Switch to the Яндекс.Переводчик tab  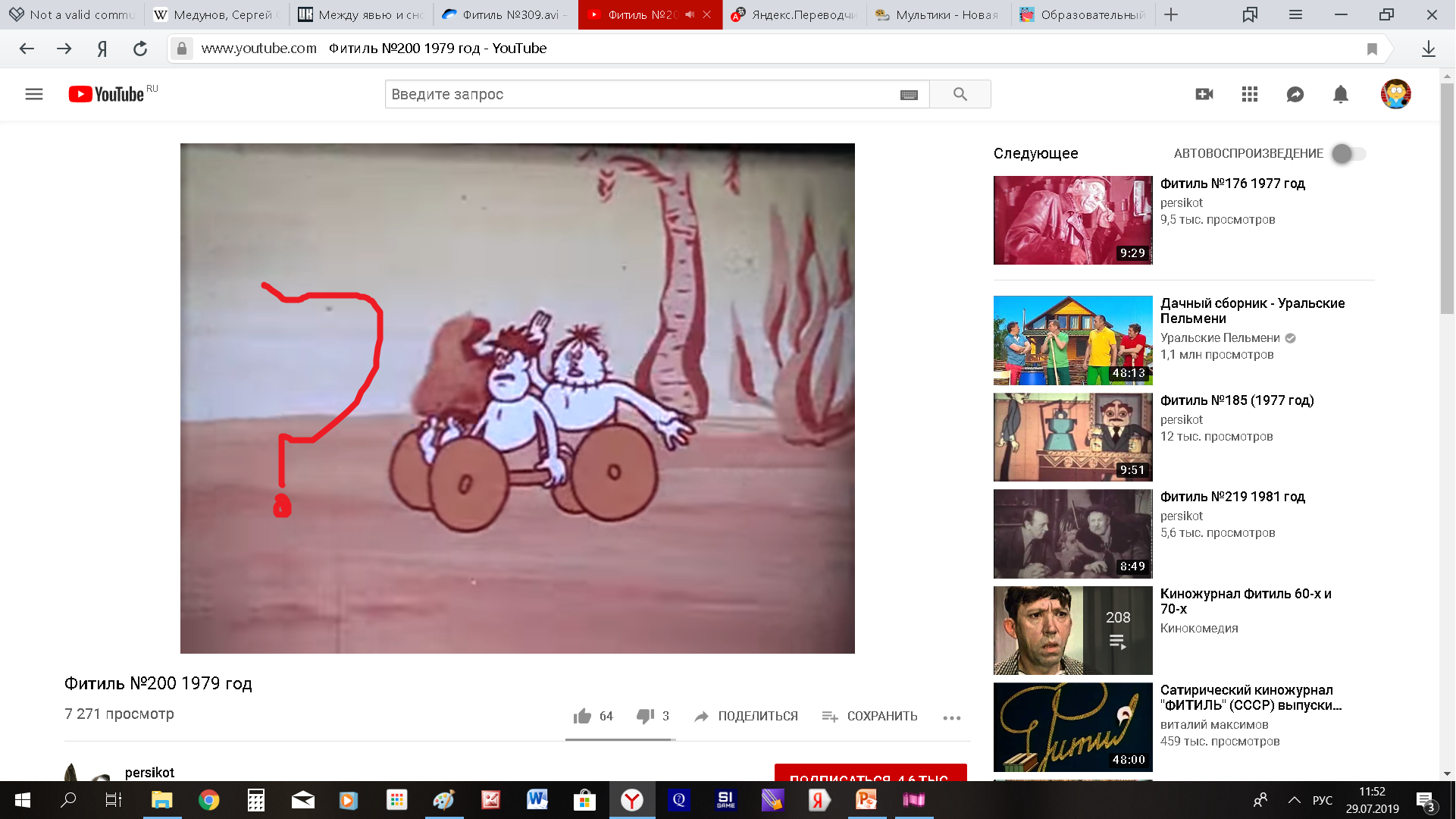(796, 14)
